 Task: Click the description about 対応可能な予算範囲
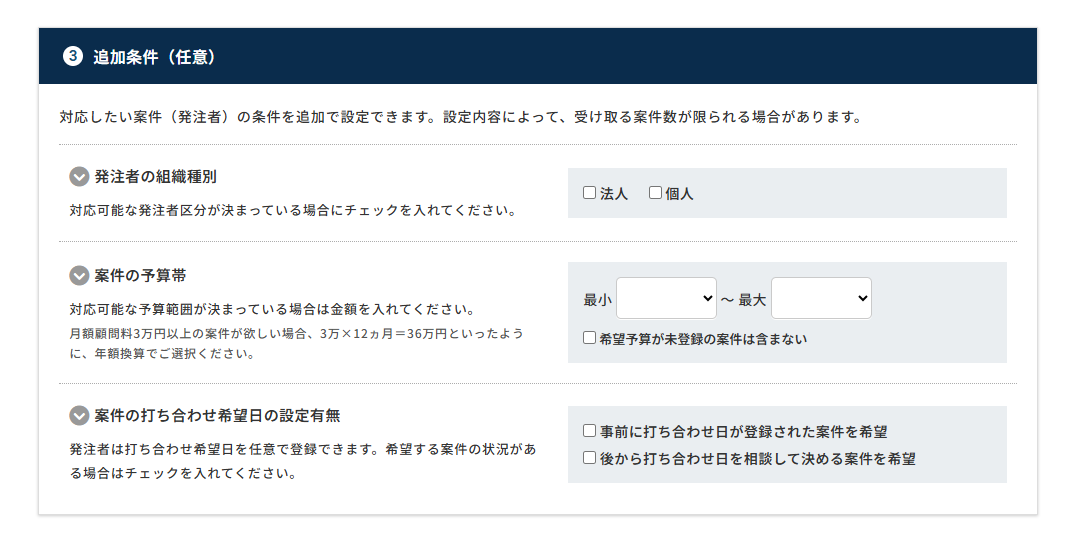click(x=272, y=309)
